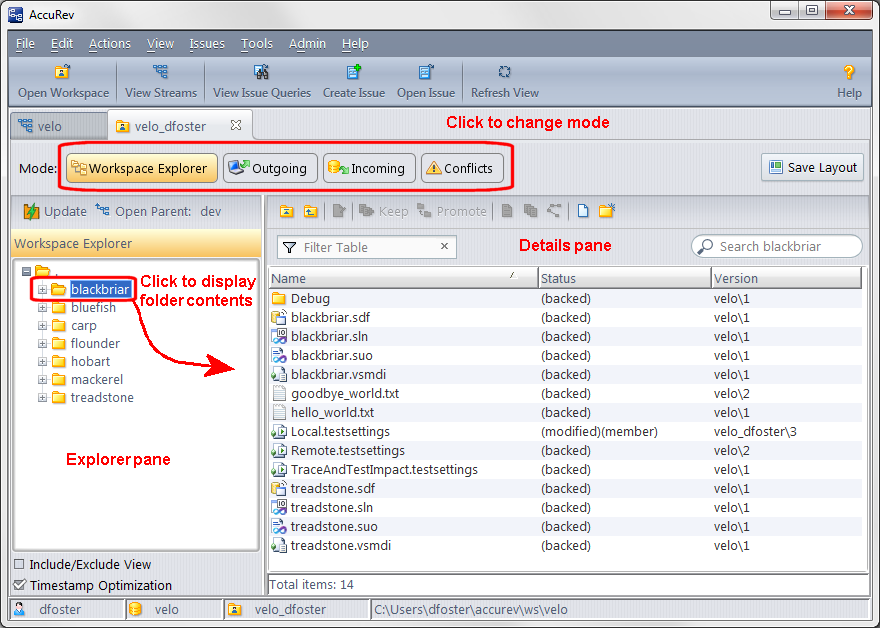Click the Update workspace icon

(x=31, y=211)
